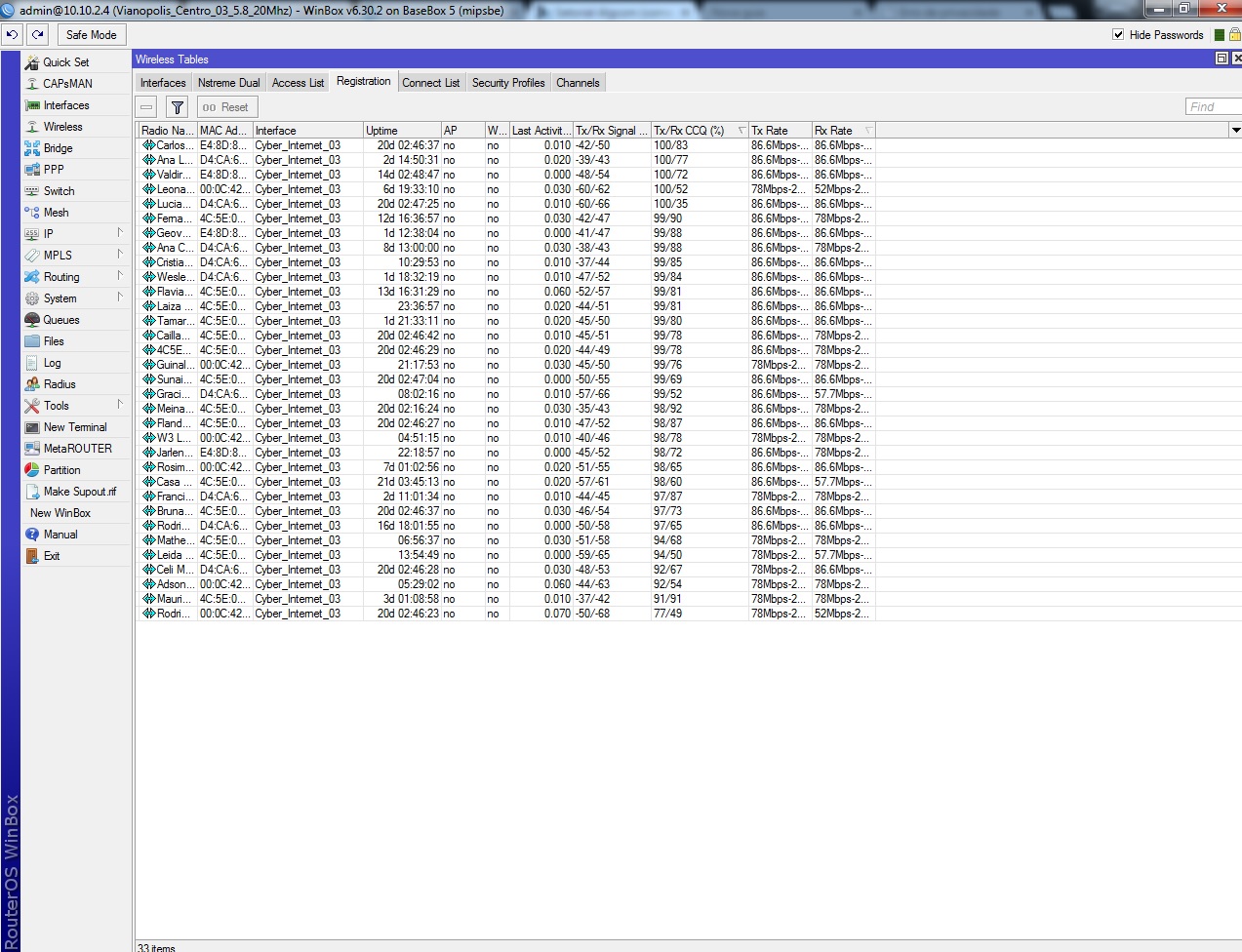The height and width of the screenshot is (952, 1242).
Task: Switch to the Security Profiles tab
Action: click(508, 83)
